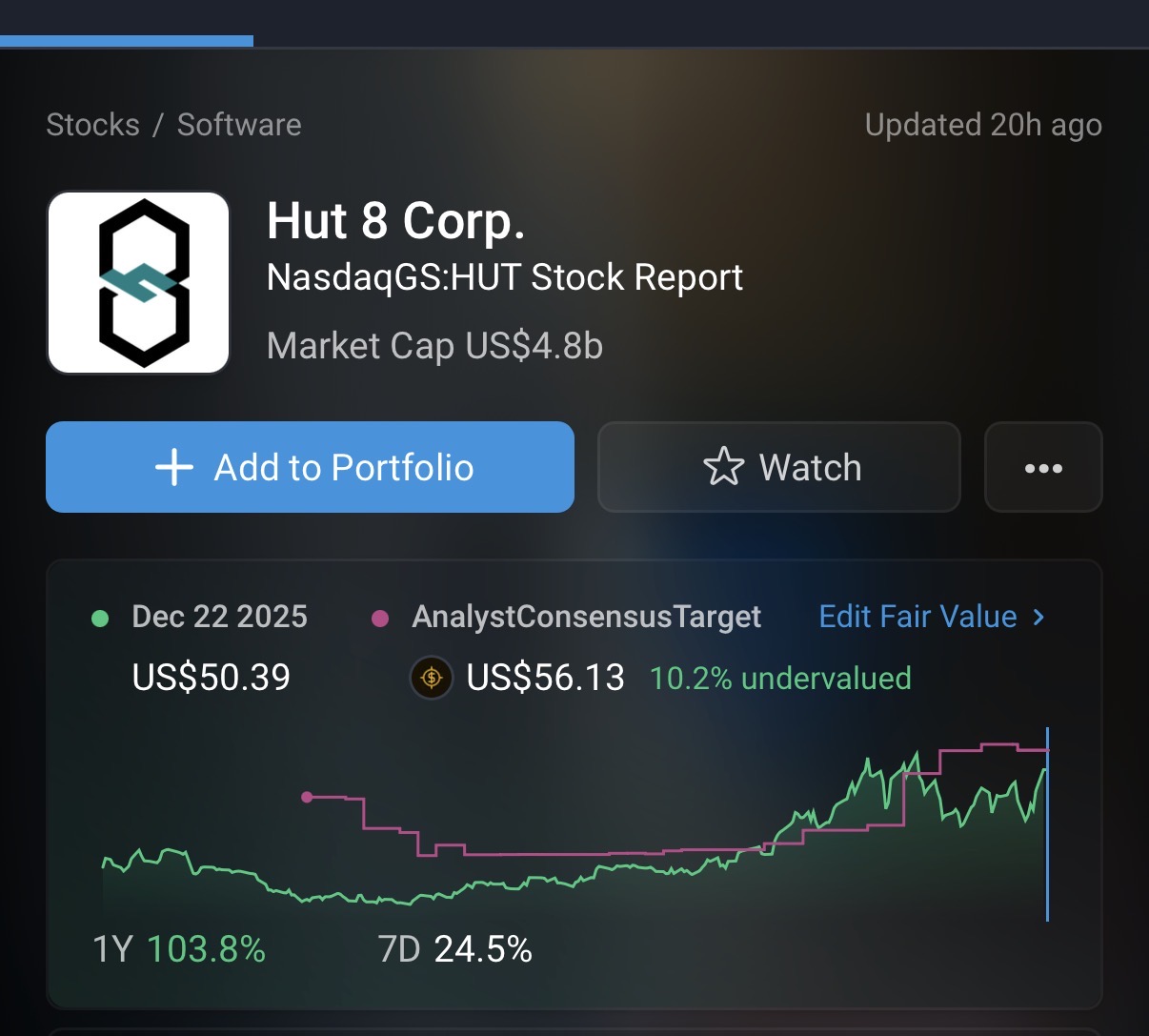Open the Software breadcrumb category

239,125
